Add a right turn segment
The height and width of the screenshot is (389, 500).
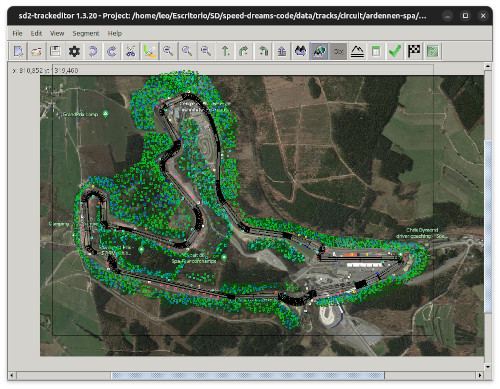[244, 51]
